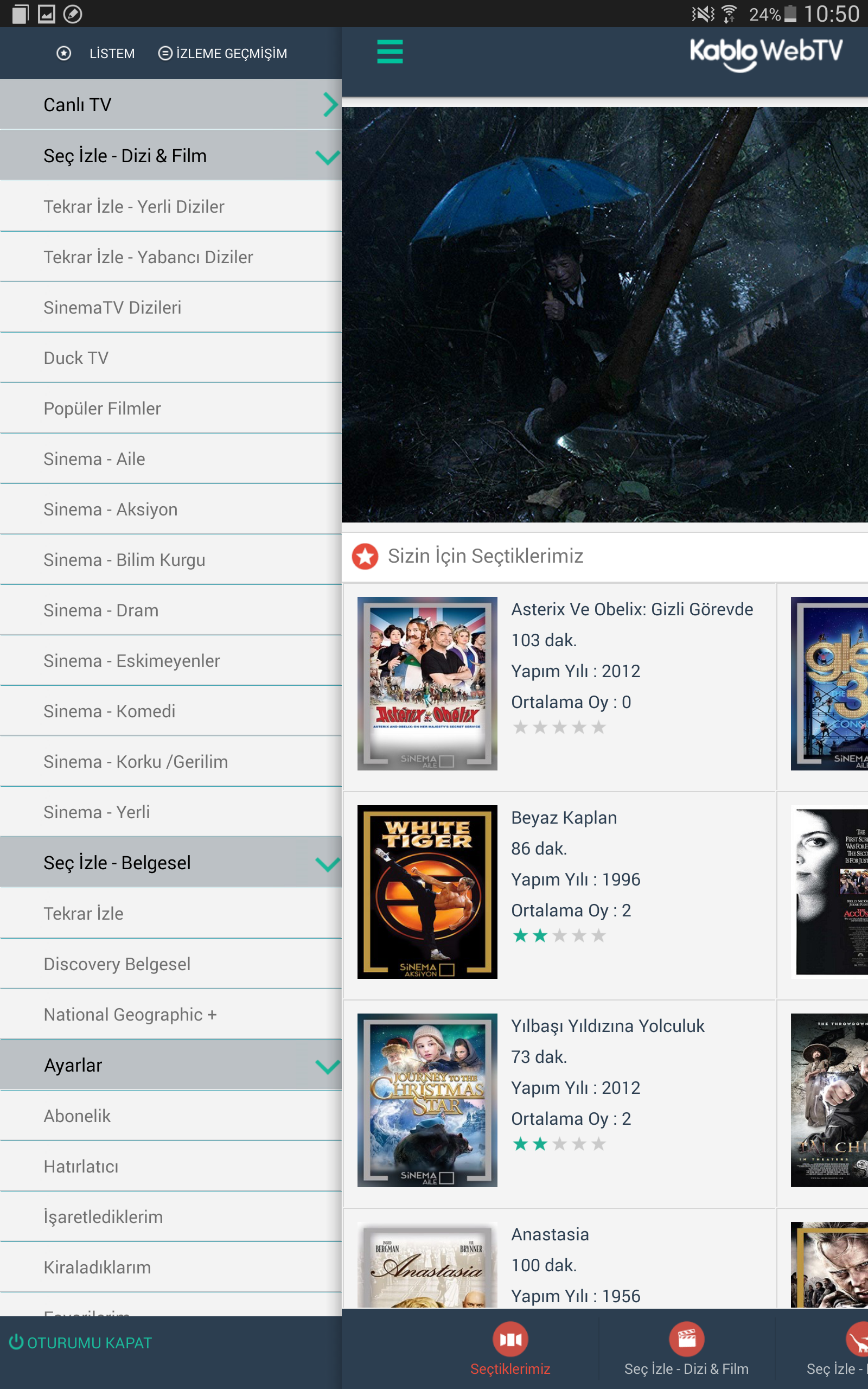Tap the picture notification icon in status bar

[x=47, y=14]
